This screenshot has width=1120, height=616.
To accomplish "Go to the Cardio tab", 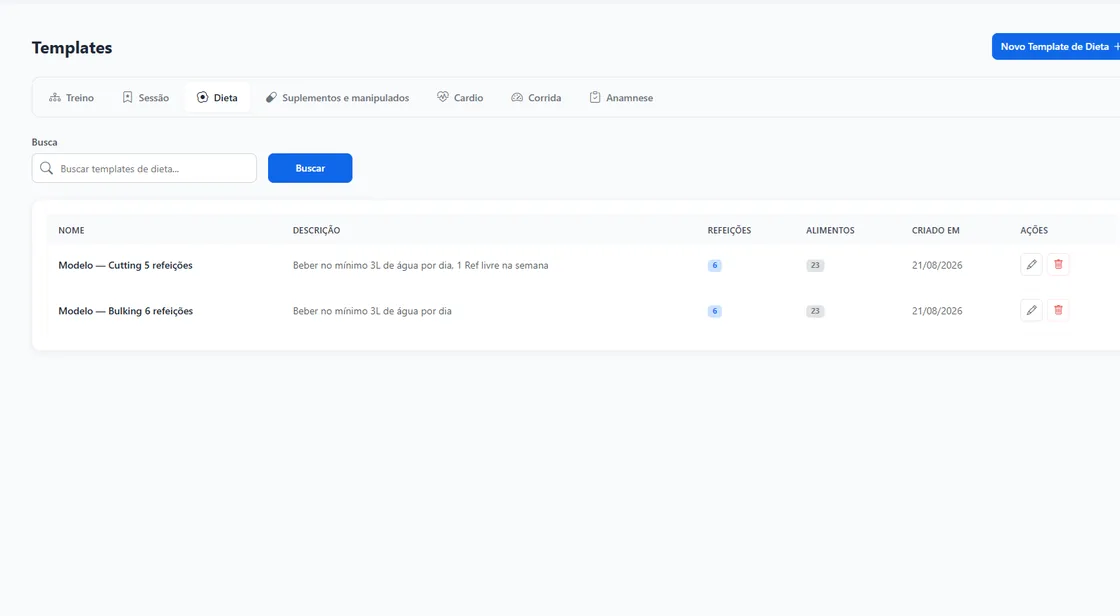I will 460,98.
